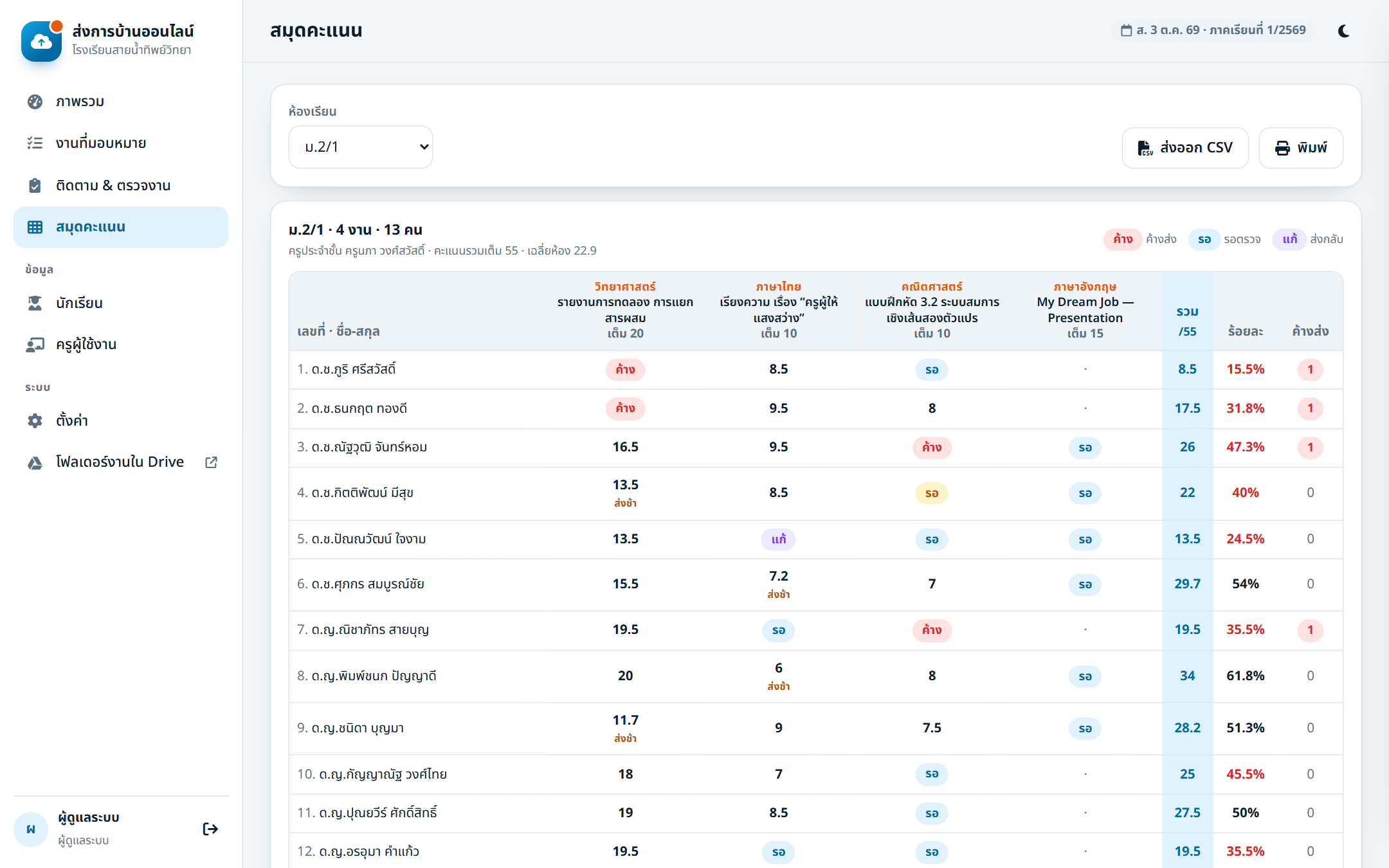Click the CSV file icon
The height and width of the screenshot is (868, 1389).
[x=1145, y=148]
